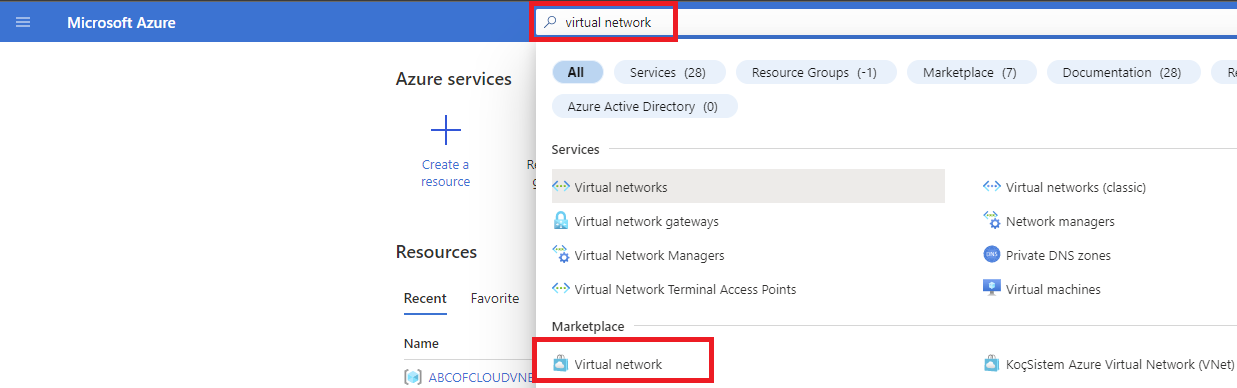Open Network managers result
The height and width of the screenshot is (388, 1237).
click(x=1060, y=221)
